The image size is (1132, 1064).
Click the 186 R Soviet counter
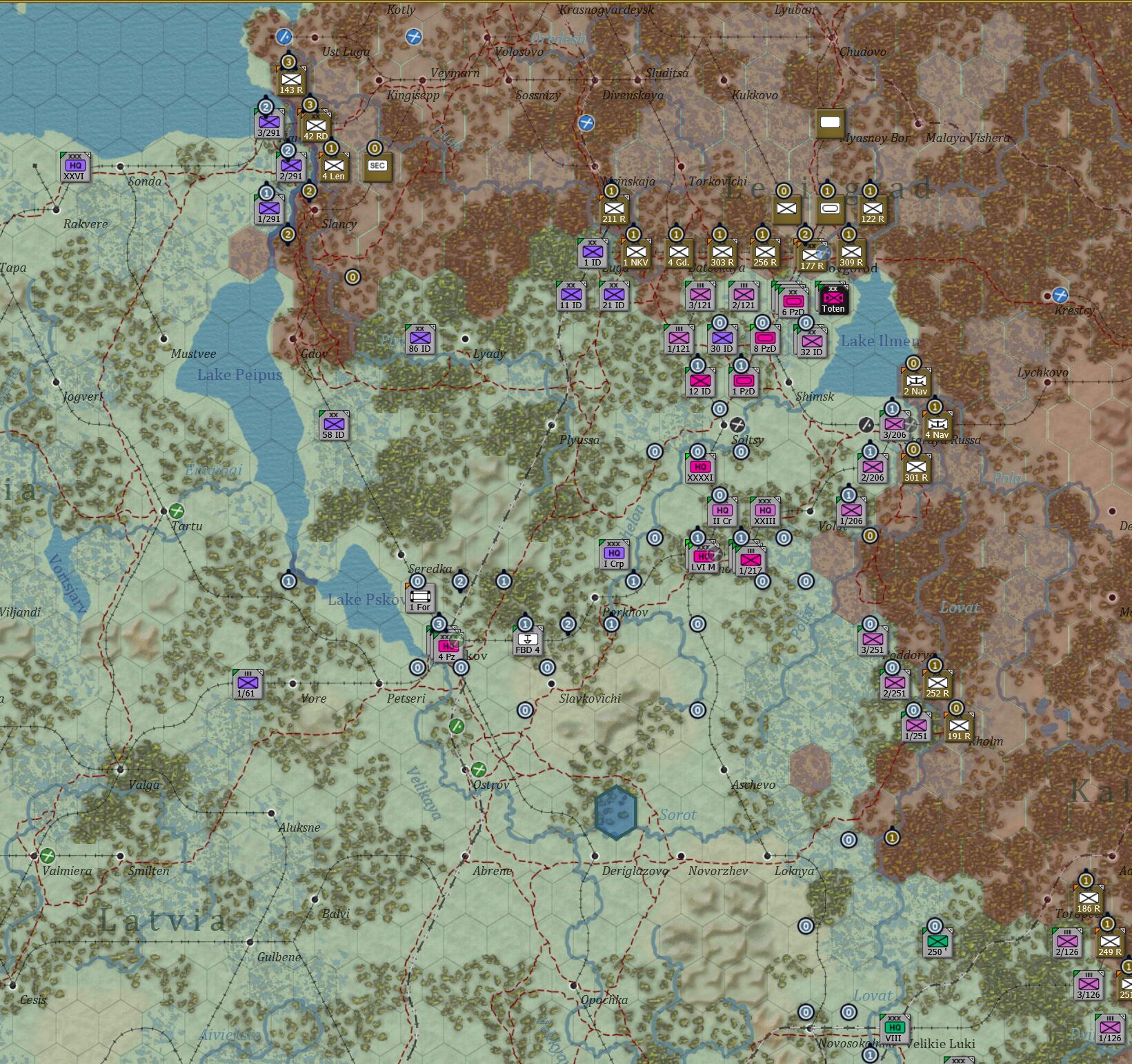[1089, 899]
